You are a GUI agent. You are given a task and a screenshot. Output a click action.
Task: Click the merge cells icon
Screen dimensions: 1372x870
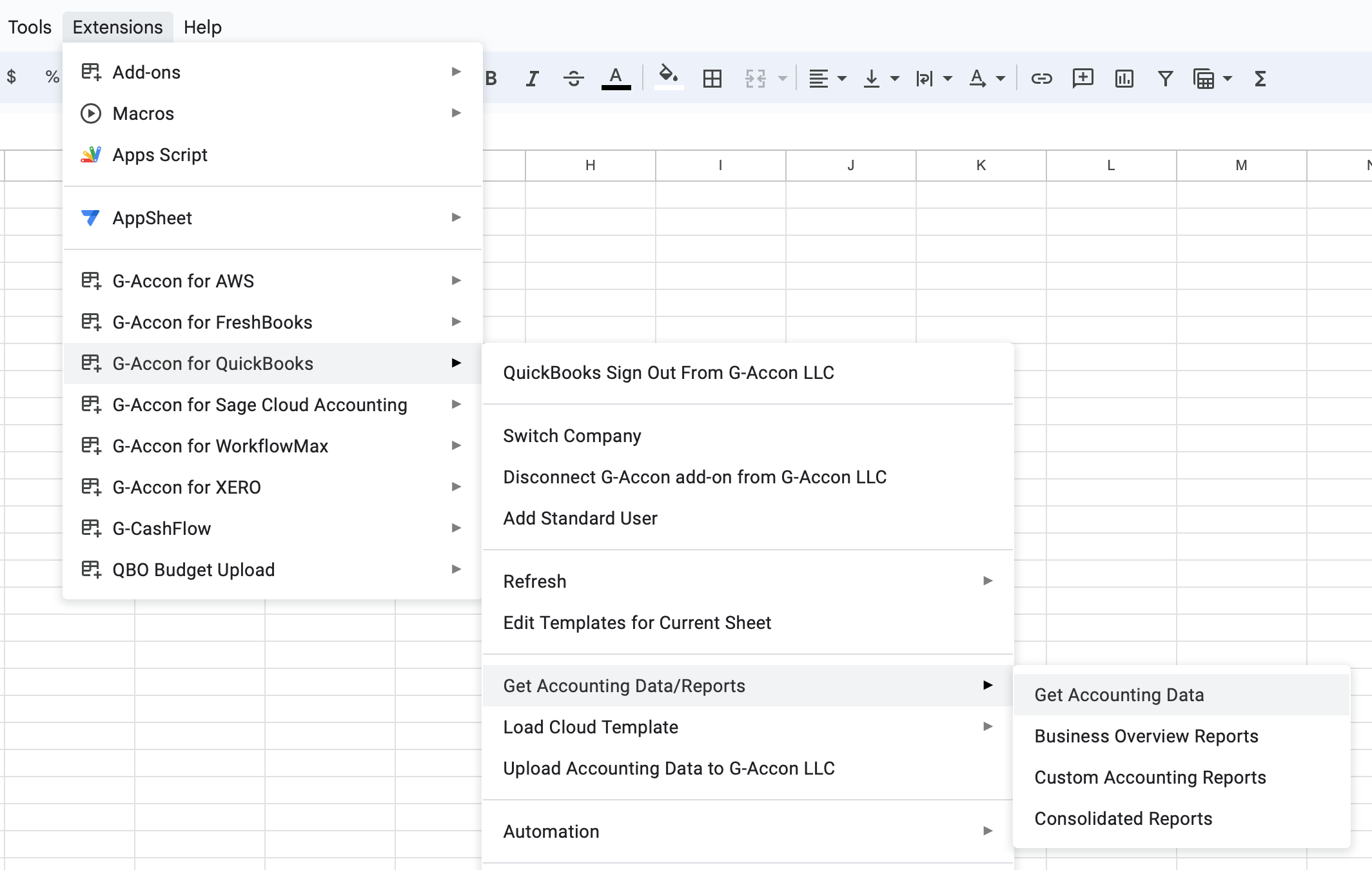tap(756, 79)
